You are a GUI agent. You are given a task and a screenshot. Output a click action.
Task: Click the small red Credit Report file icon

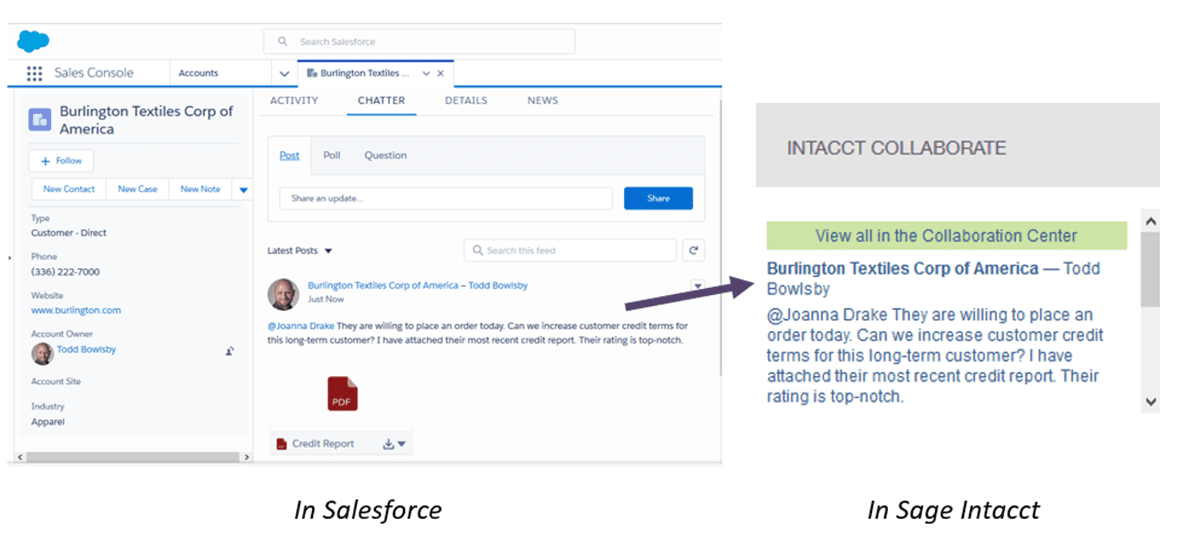pyautogui.click(x=281, y=444)
